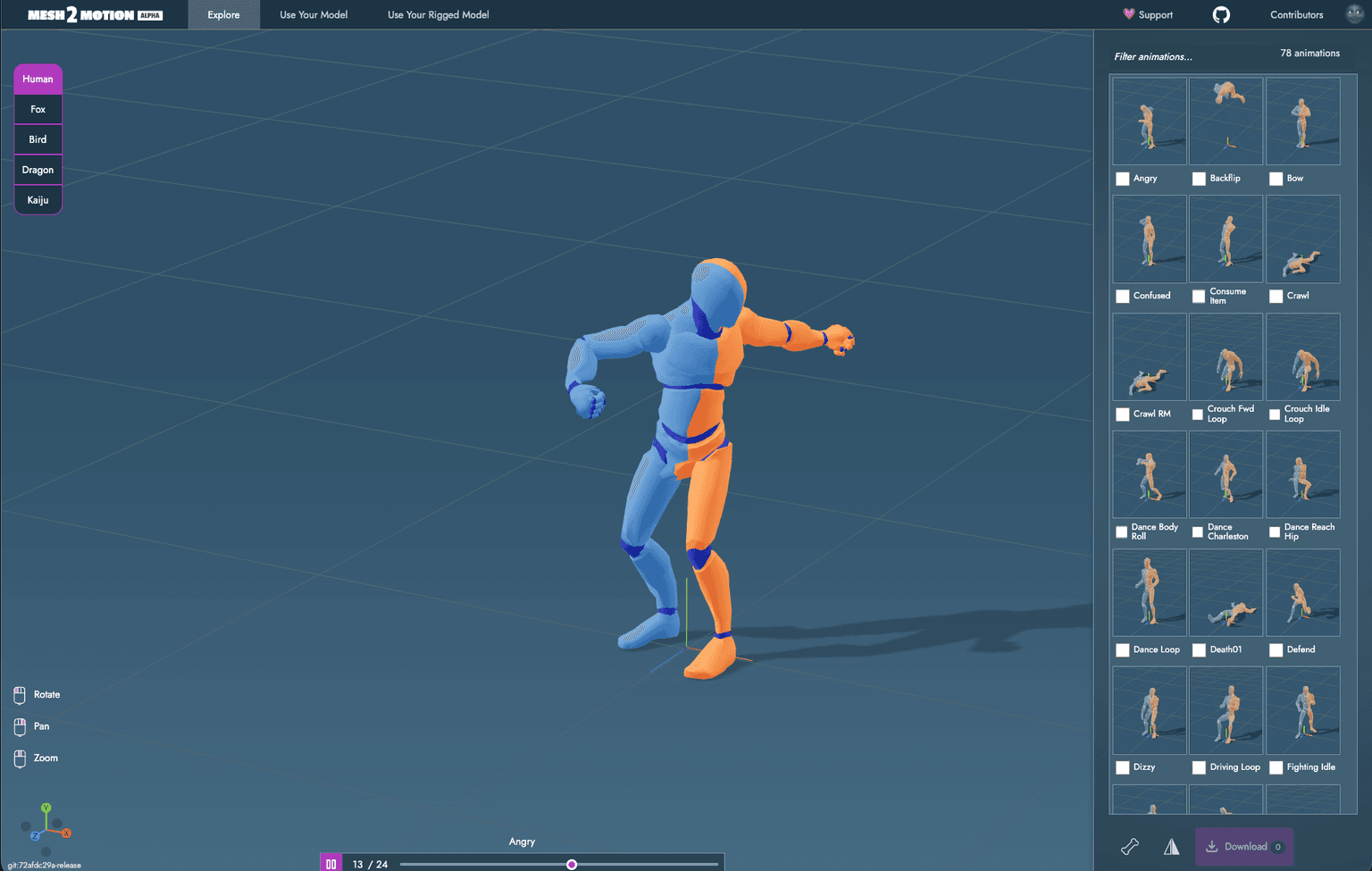
Task: Select the Dragon skeleton type
Action: [x=38, y=170]
